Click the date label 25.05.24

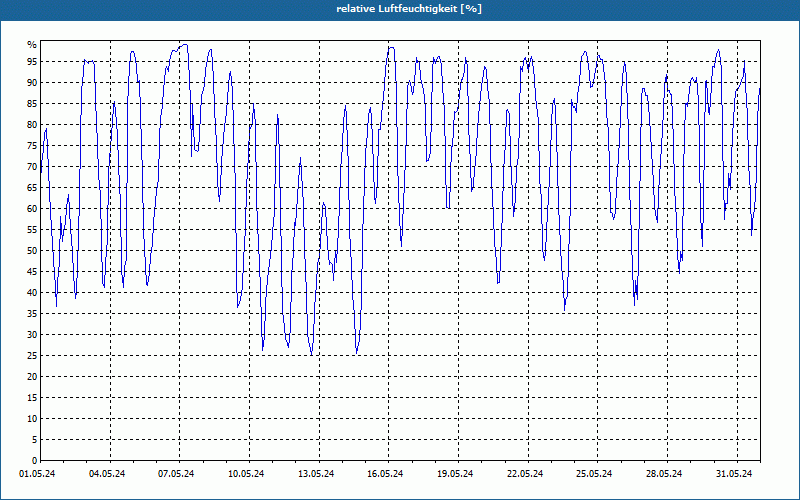[594, 474]
